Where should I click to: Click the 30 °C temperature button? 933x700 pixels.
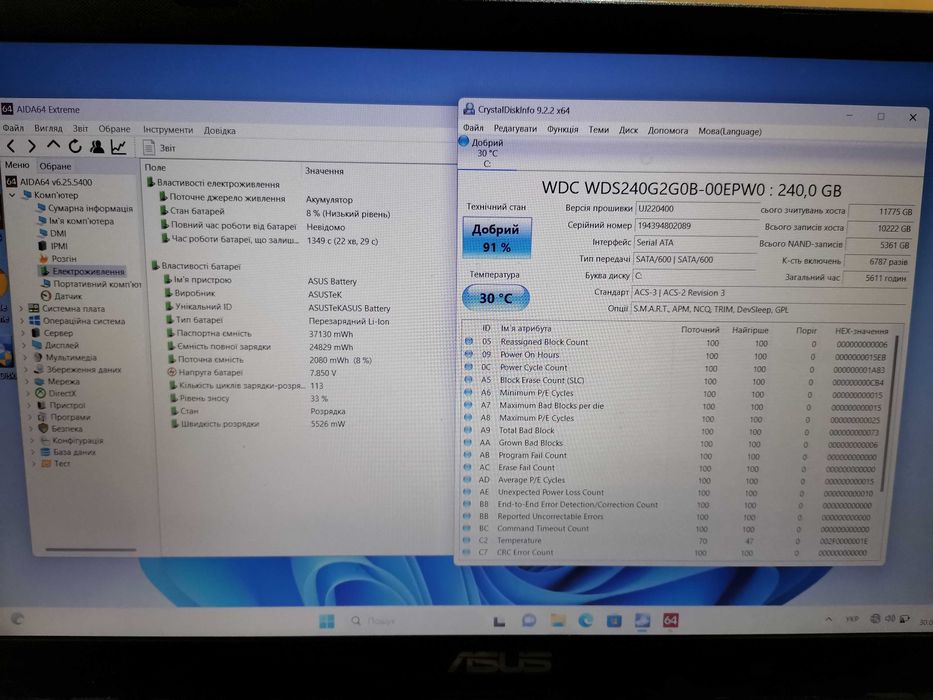pos(496,298)
